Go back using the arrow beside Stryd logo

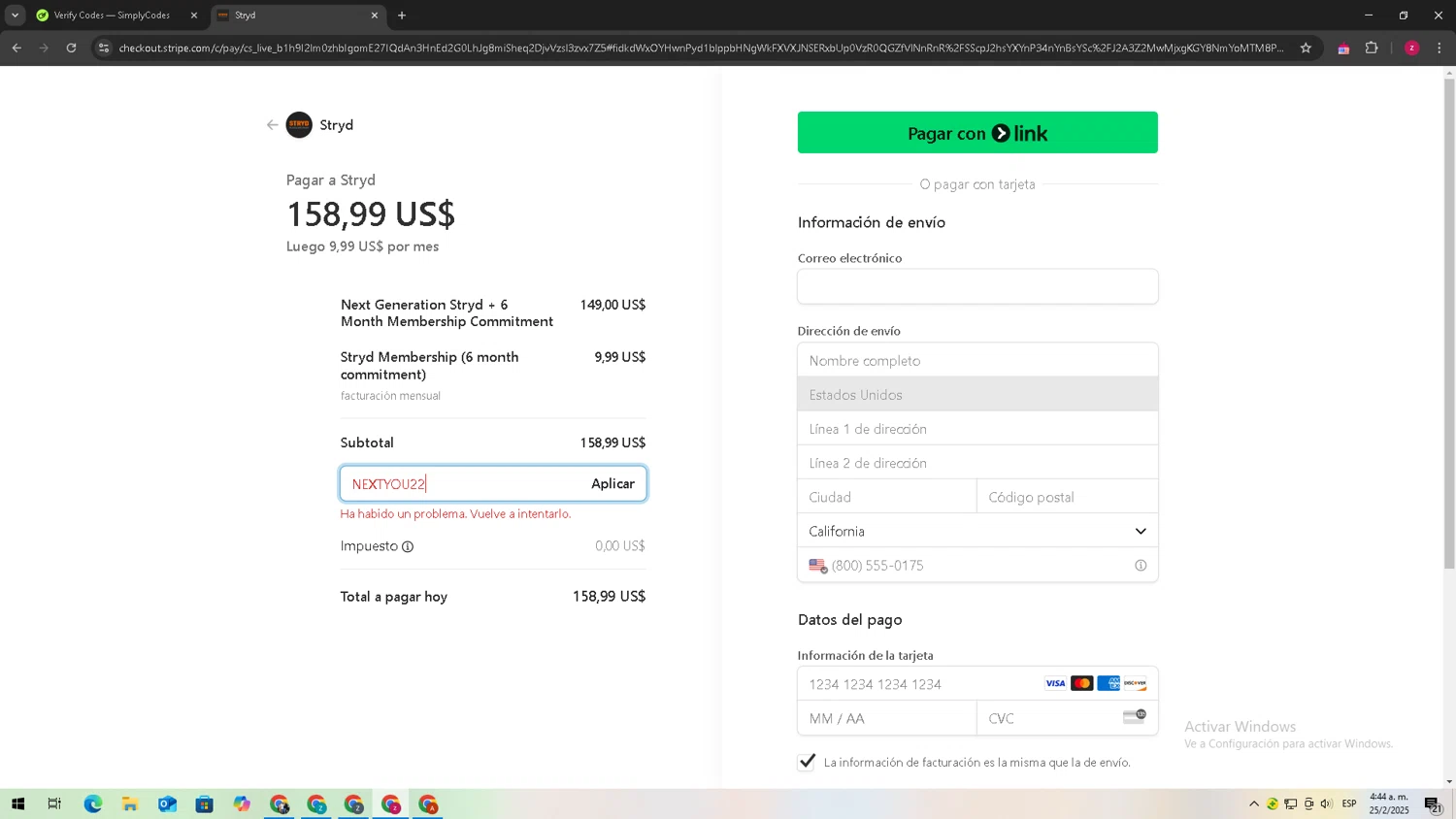click(273, 125)
